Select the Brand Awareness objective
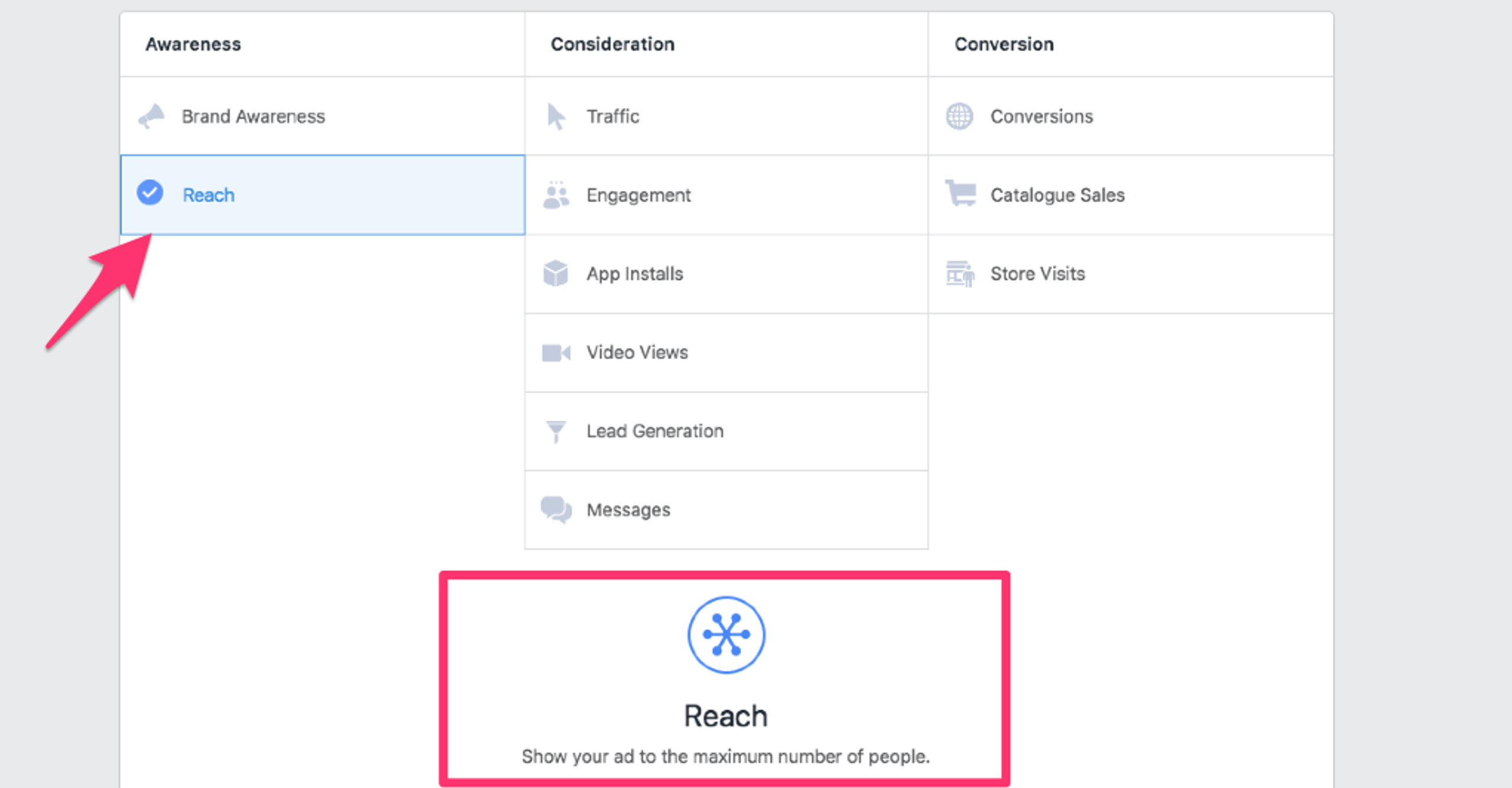Viewport: 1512px width, 788px height. [322, 116]
